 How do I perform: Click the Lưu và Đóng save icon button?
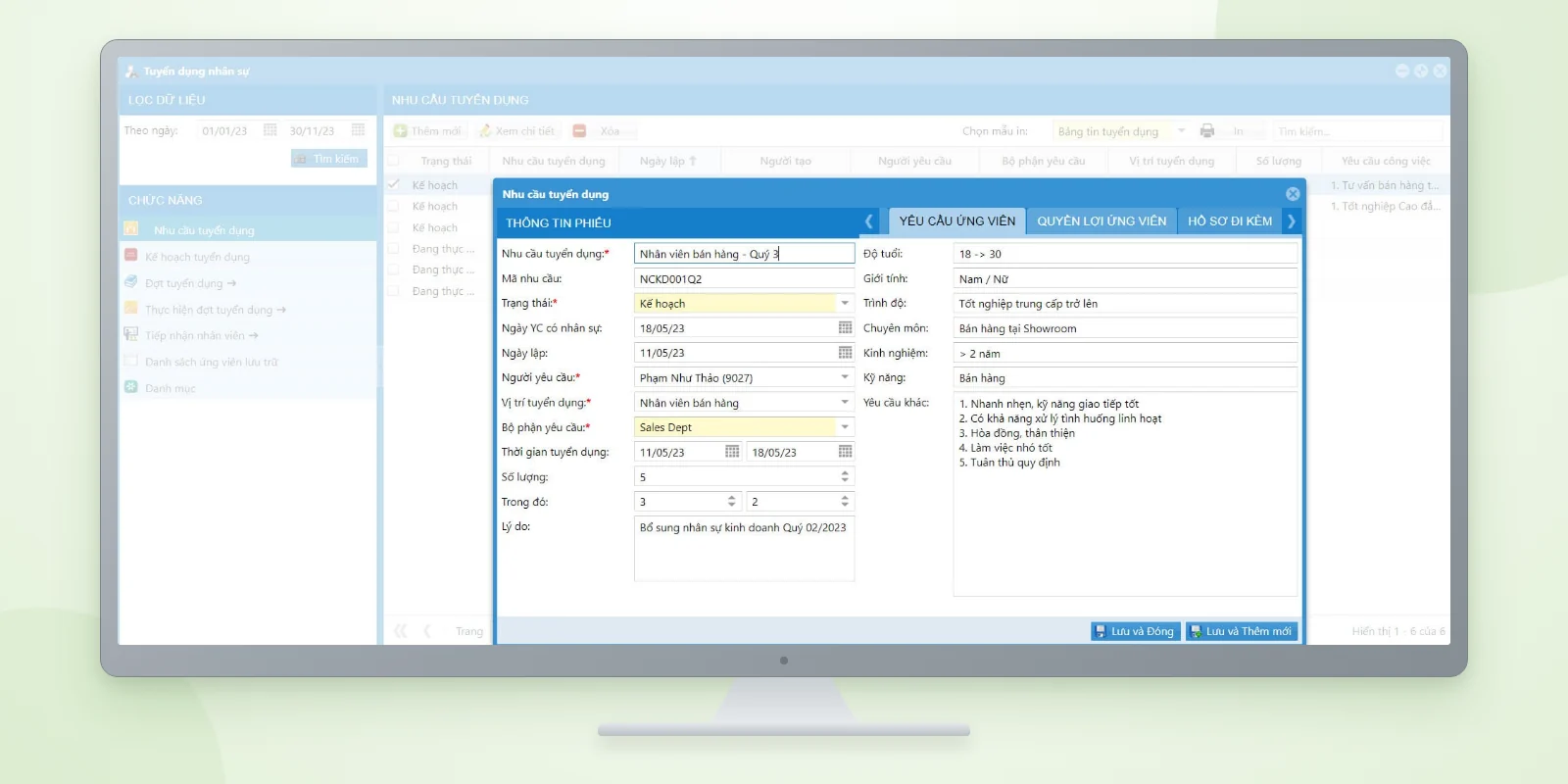[x=1134, y=631]
